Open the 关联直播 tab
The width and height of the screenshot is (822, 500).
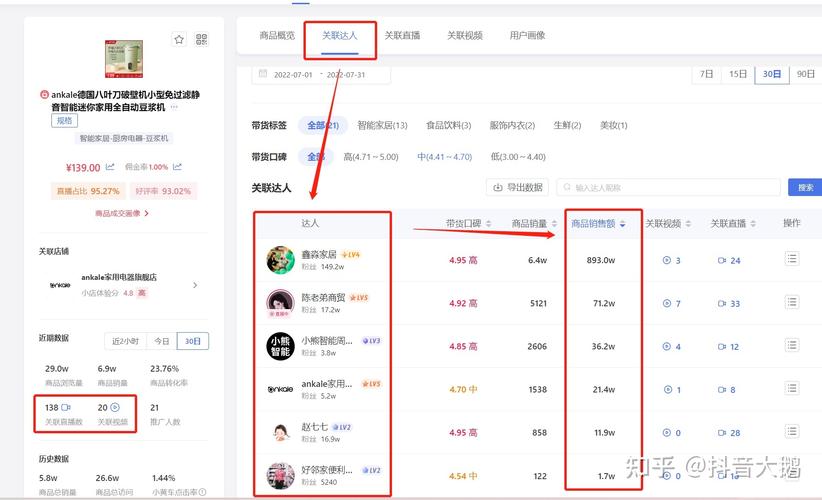click(402, 36)
